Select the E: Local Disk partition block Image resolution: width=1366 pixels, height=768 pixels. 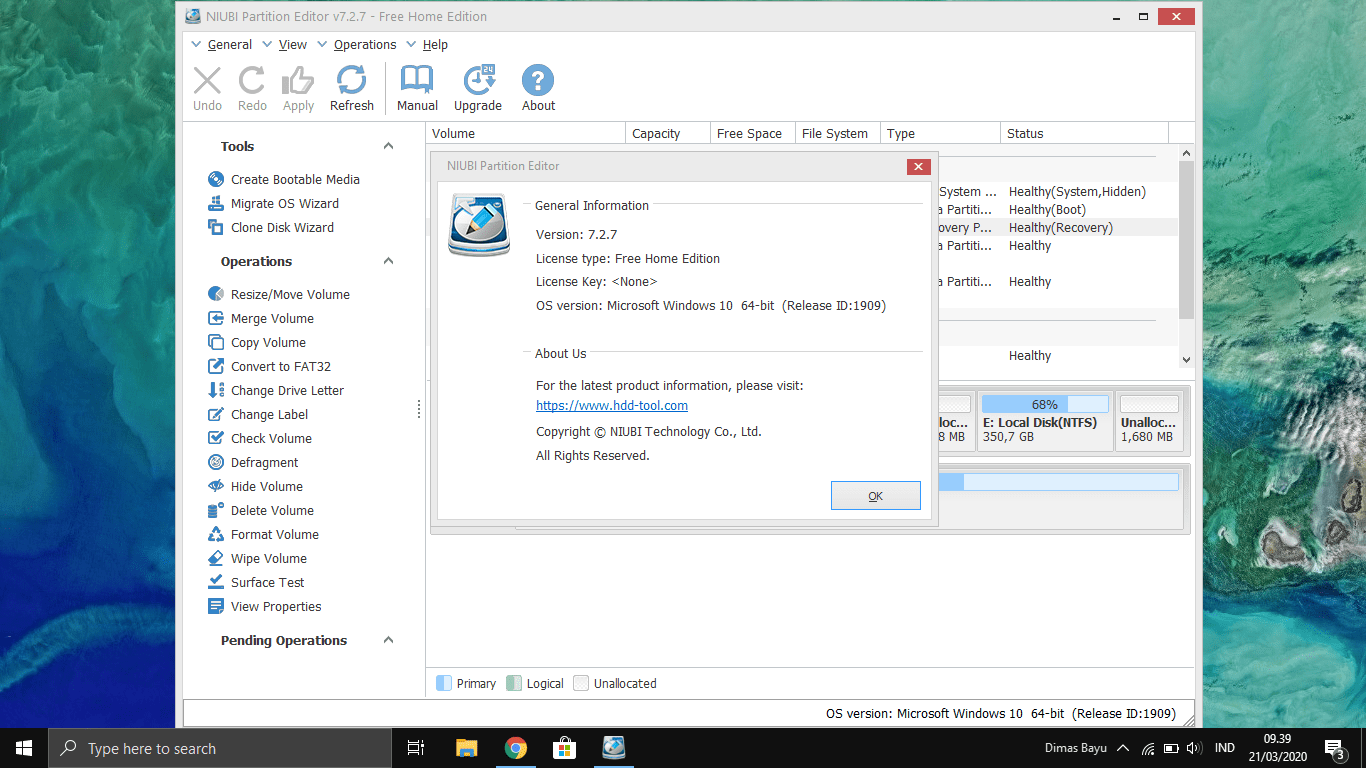click(1045, 420)
